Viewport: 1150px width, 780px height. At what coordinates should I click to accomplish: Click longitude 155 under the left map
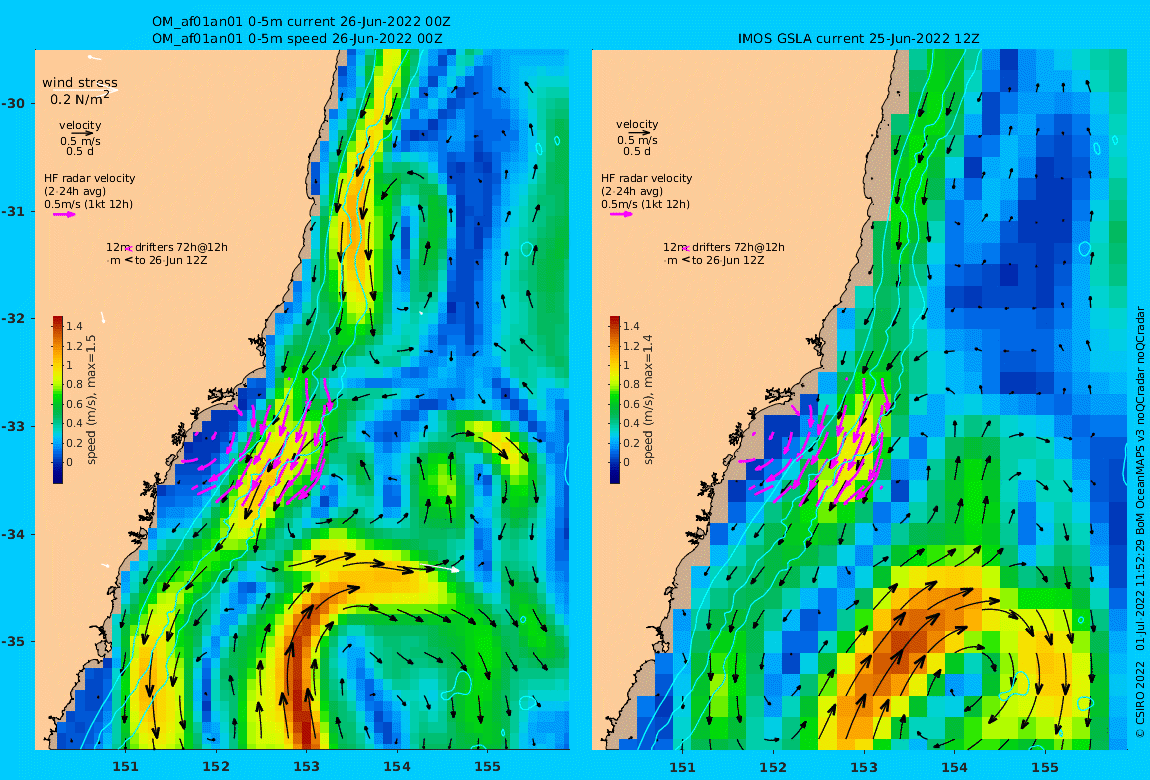pyautogui.click(x=488, y=767)
